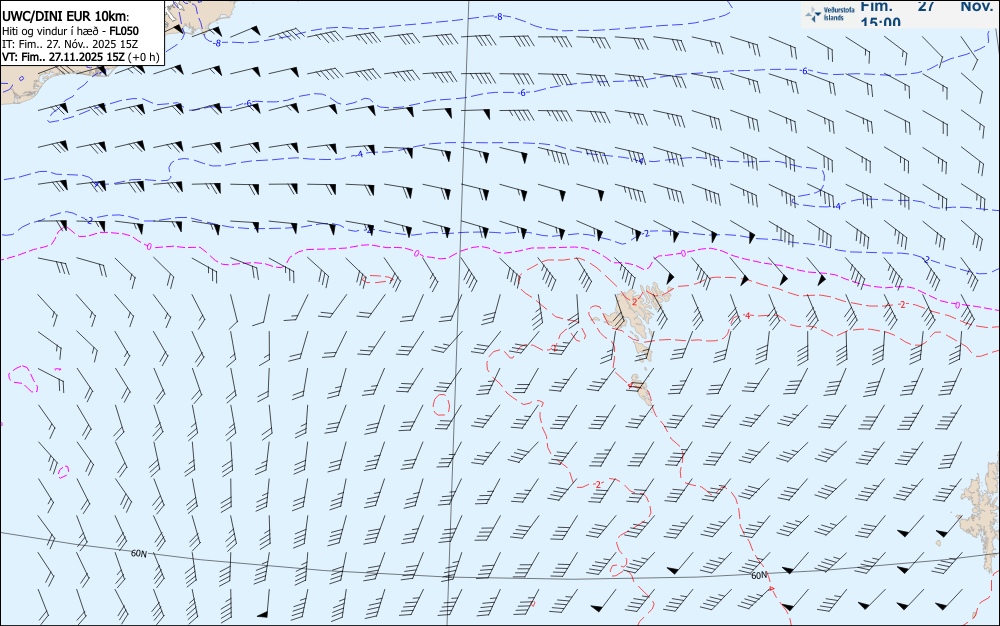Viewport: 1000px width, 626px height.
Task: Click the Veðurstofa Íslands logo
Action: click(829, 14)
